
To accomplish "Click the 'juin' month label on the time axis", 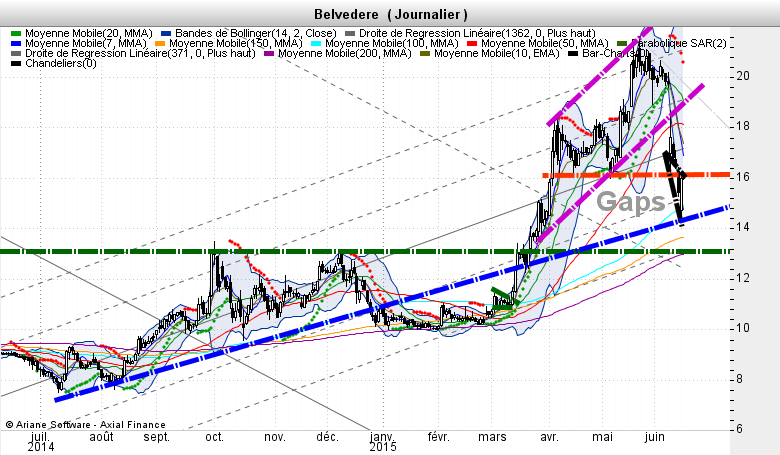I will click(x=655, y=437).
